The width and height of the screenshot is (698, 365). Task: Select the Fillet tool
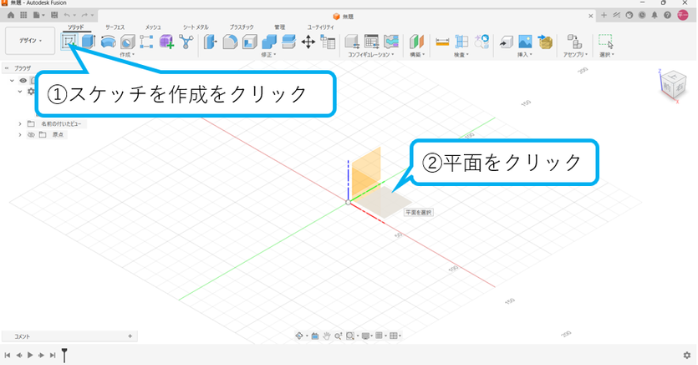tap(230, 42)
